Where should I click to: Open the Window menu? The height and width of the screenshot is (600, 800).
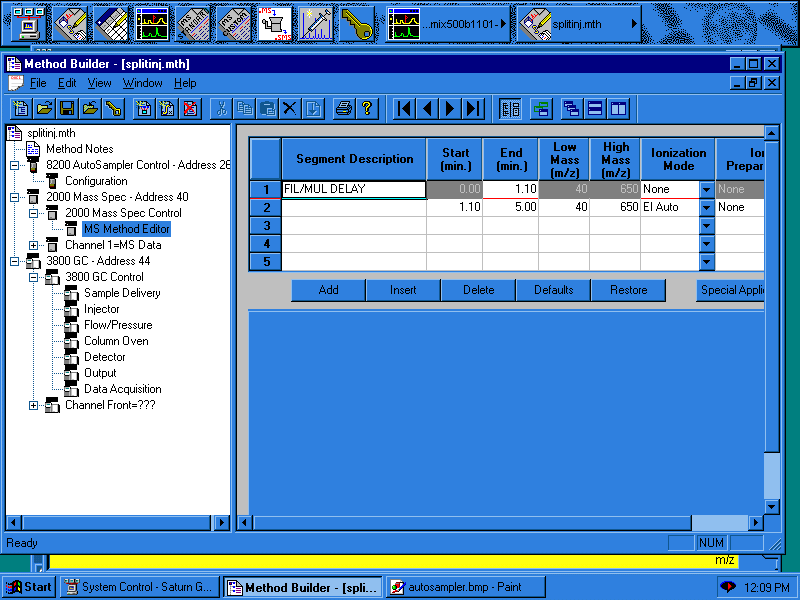[142, 83]
